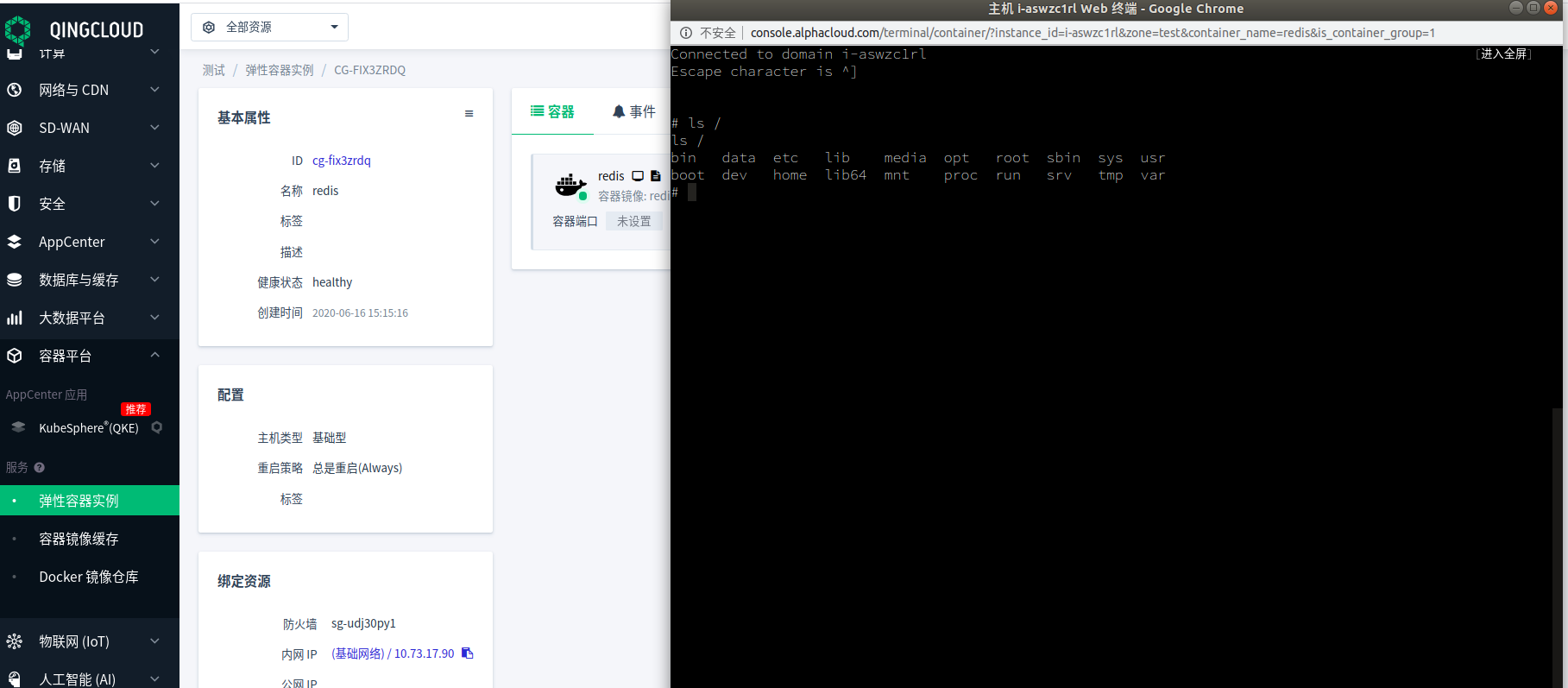
Task: Click the 基础型 host type value
Action: click(x=330, y=438)
